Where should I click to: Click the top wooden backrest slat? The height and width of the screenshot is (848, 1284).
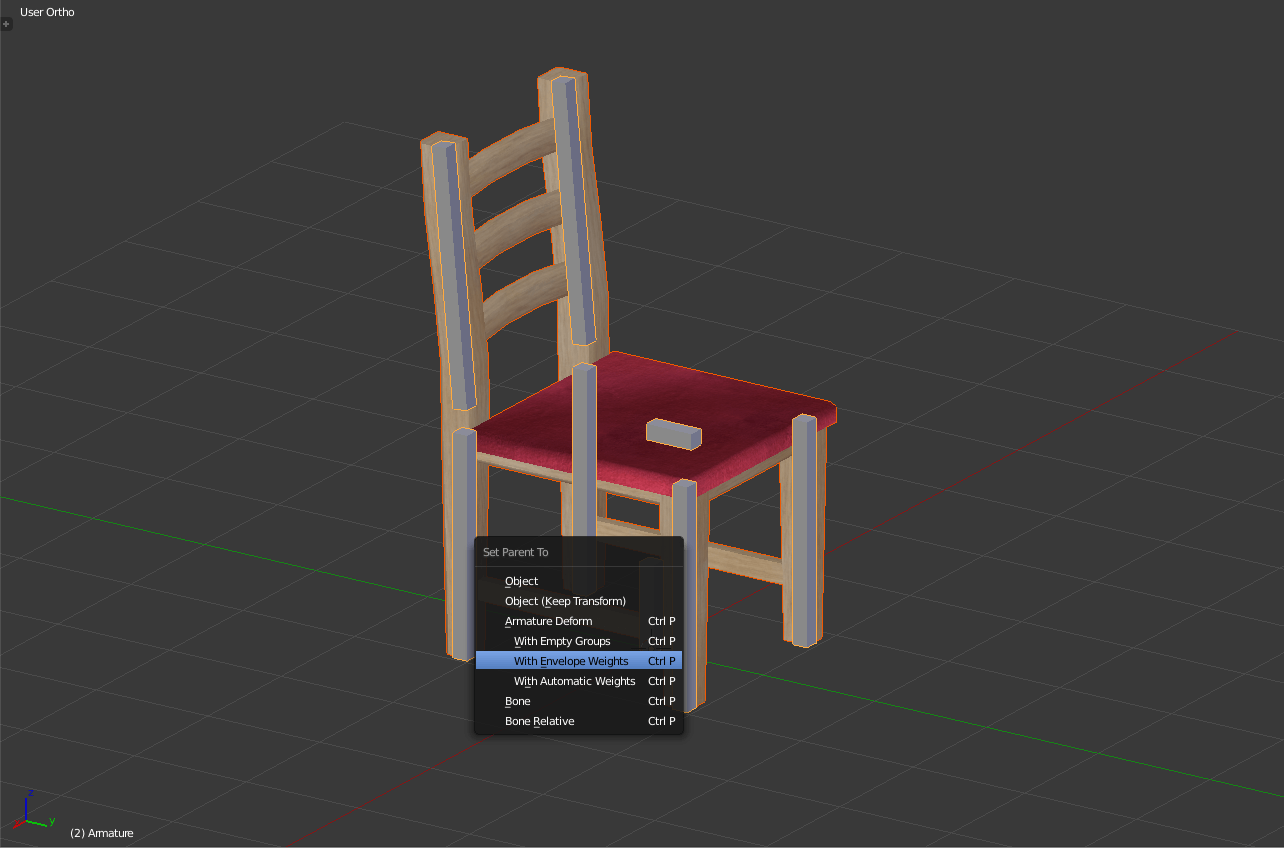click(510, 148)
